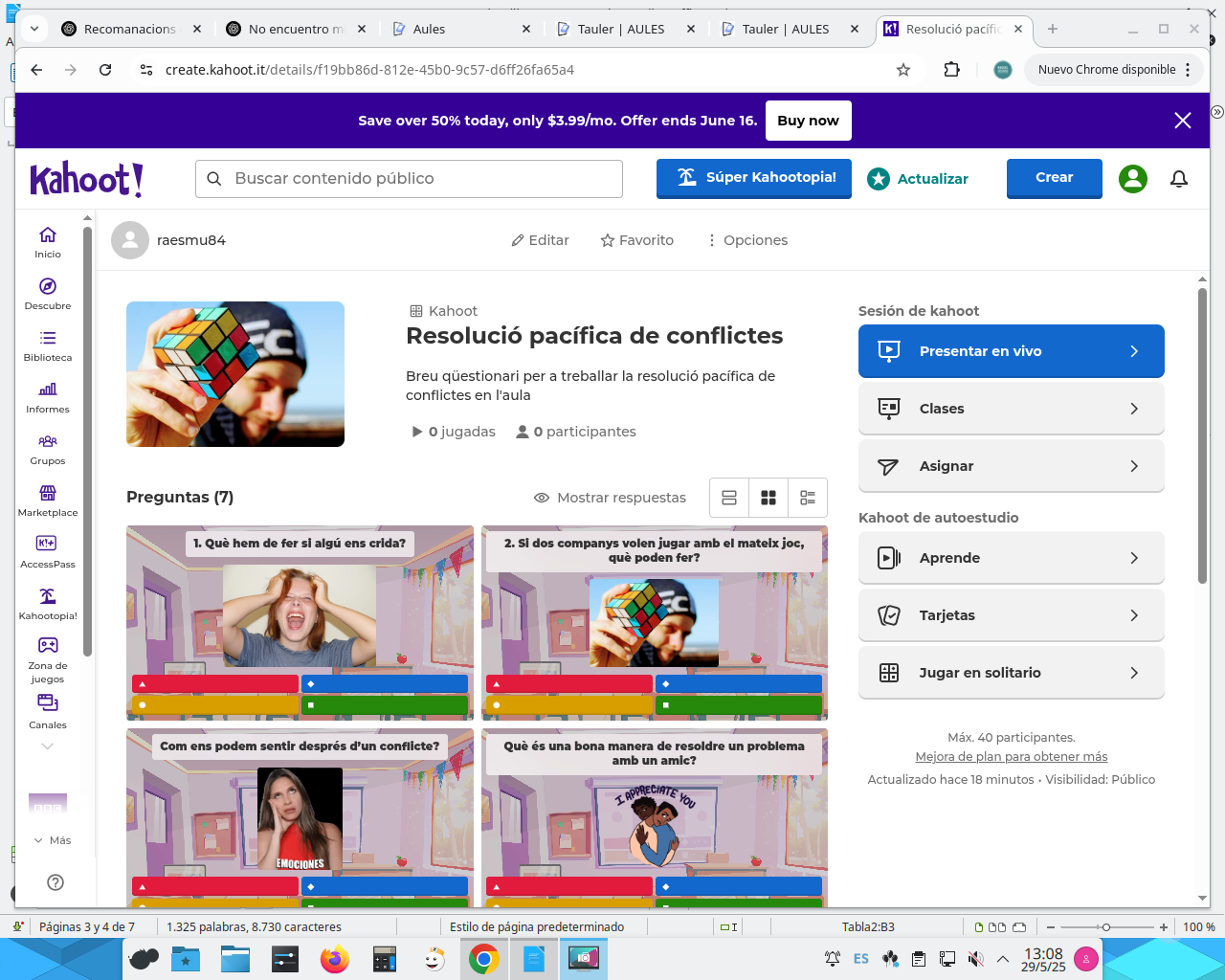Open Mejora de plan para obtener más link
The width and height of the screenshot is (1225, 980).
(x=1012, y=757)
